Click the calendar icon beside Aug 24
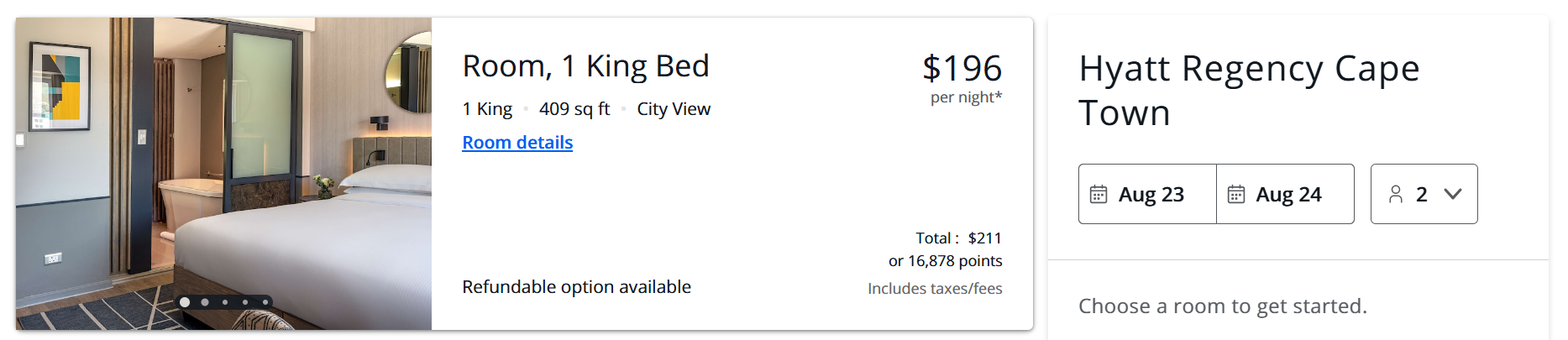This screenshot has height=340, width=1568. [1235, 195]
